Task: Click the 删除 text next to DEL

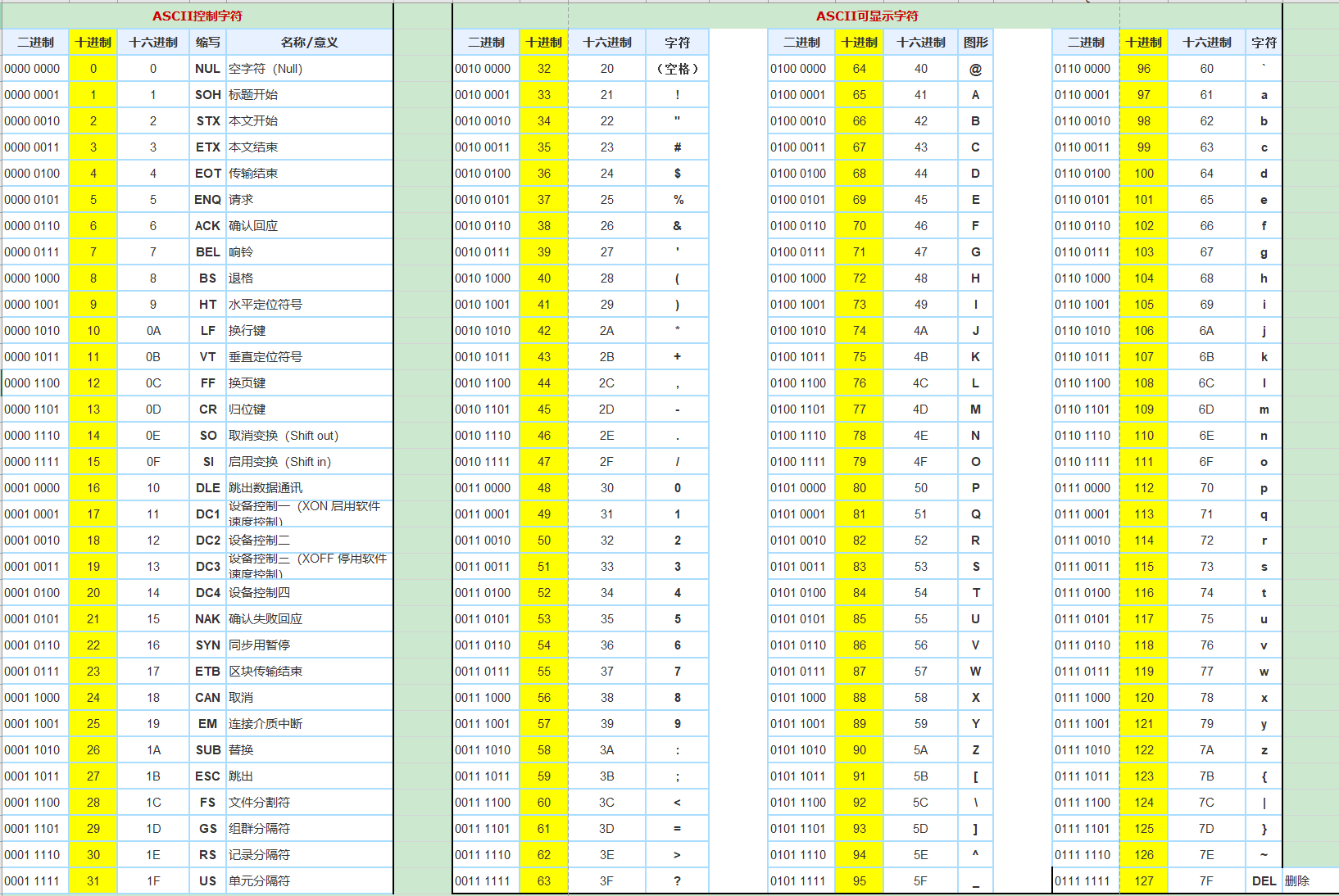Action: (x=1296, y=880)
